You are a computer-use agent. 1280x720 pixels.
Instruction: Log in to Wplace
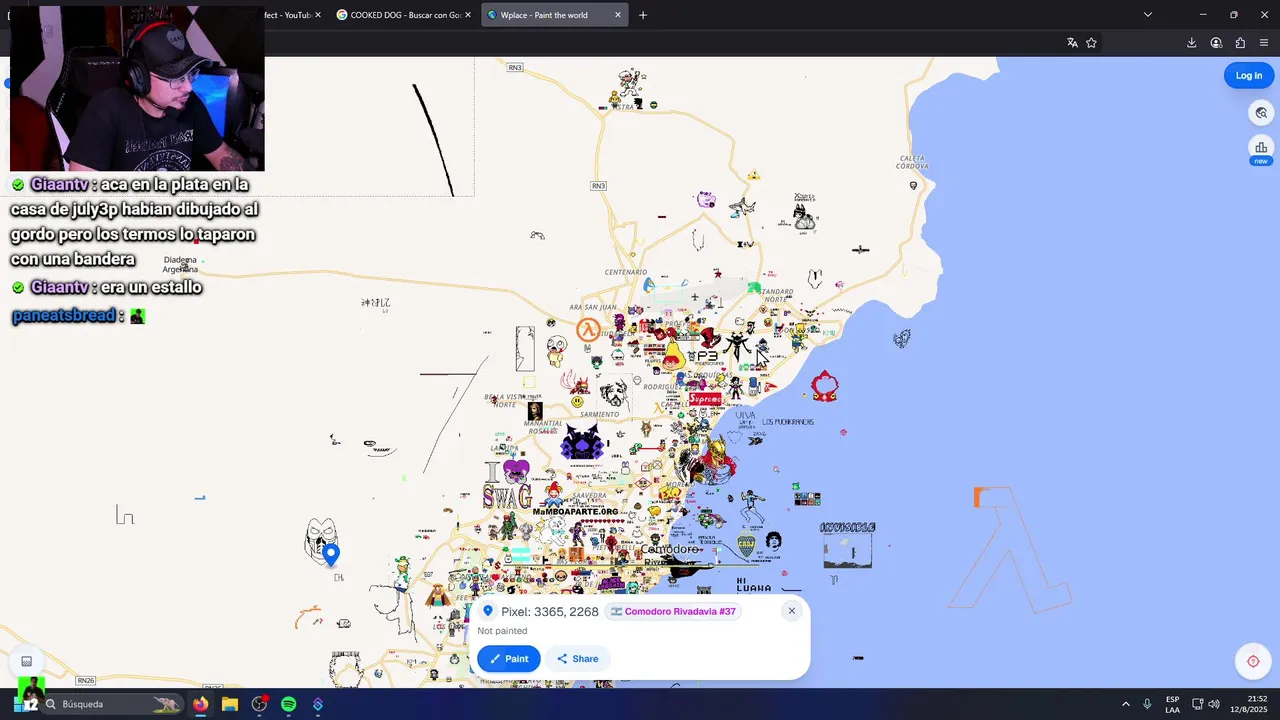pos(1249,76)
